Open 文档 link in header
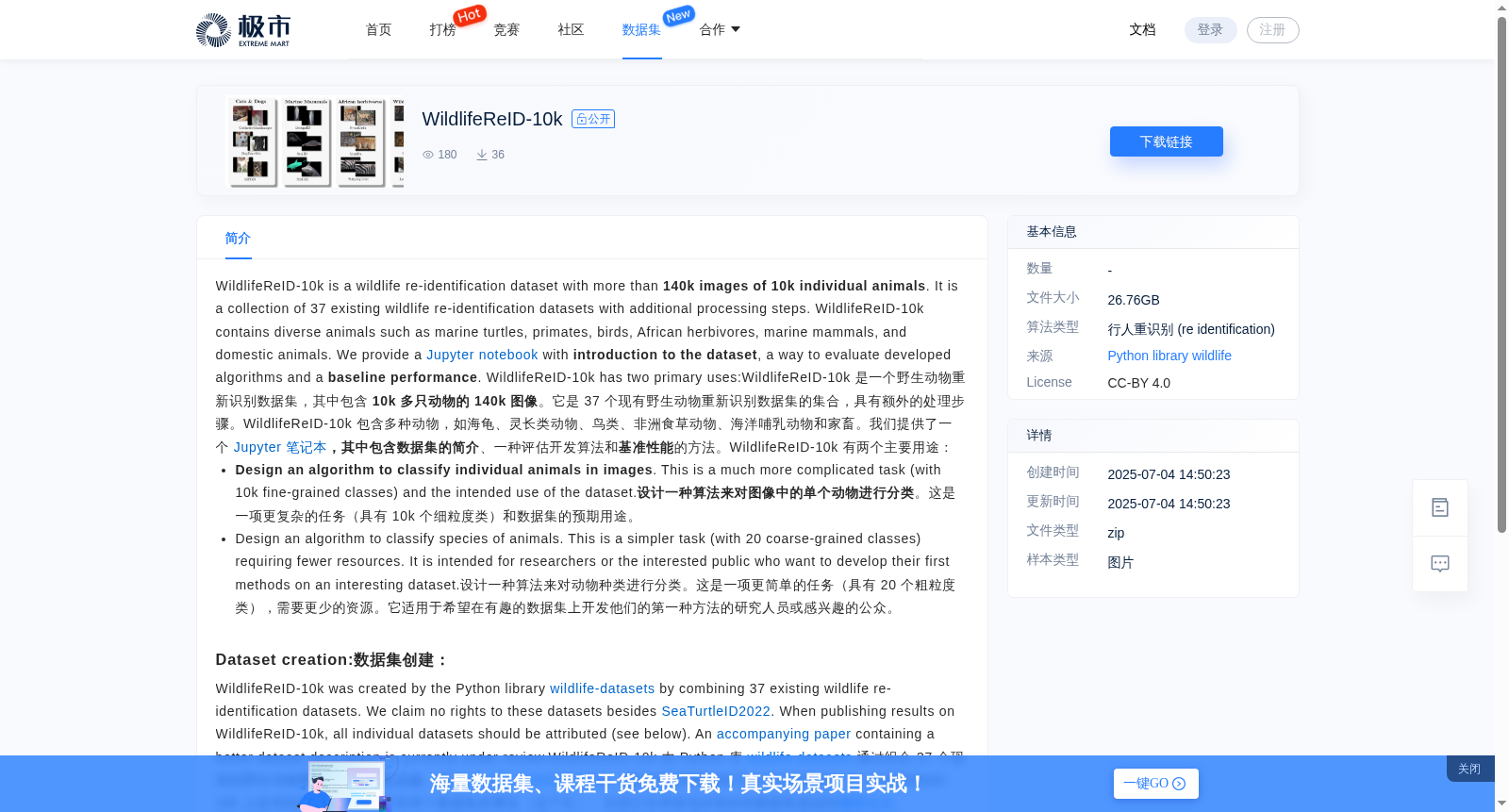 (1142, 30)
